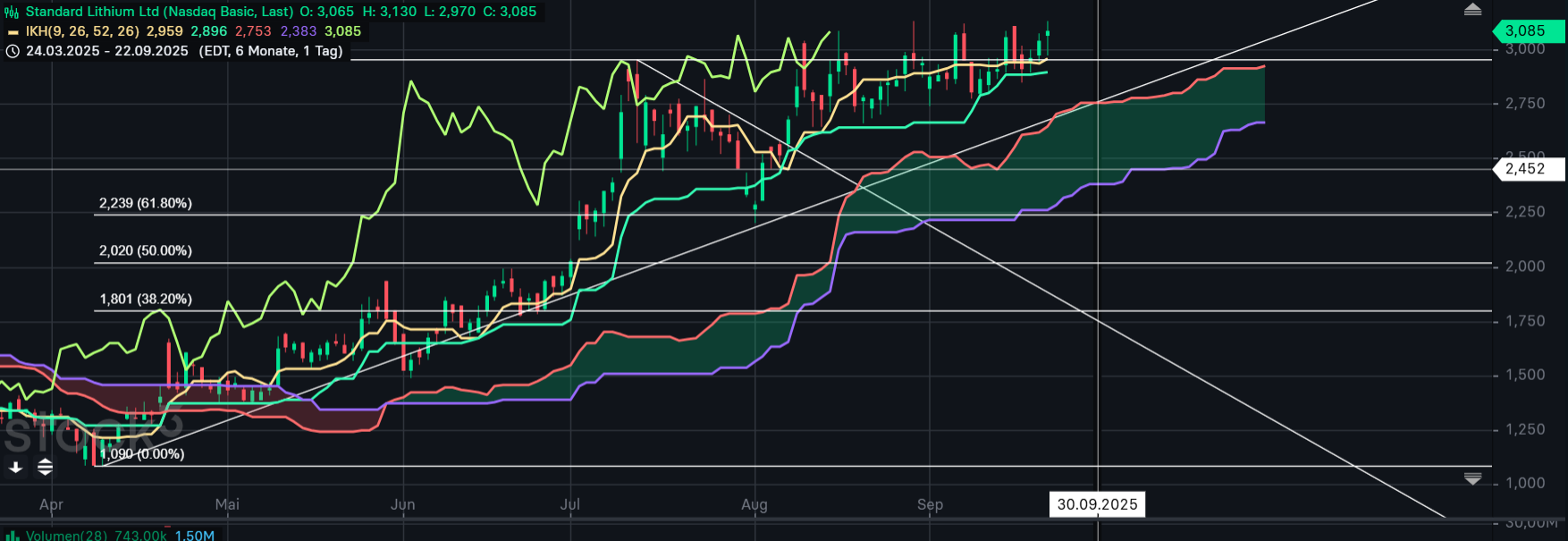Click the clock icon beside date range
Viewport: 1568px width, 541px height.
click(13, 51)
